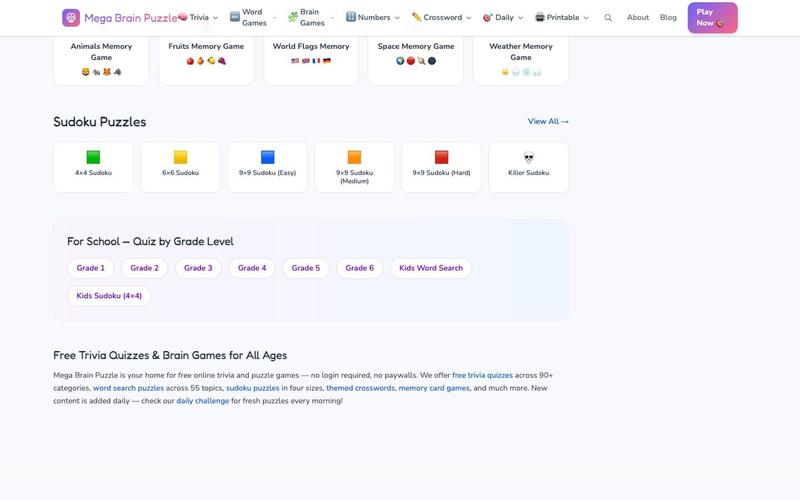800x500 pixels.
Task: Click the planet emojis under Space Memory Game
Action: coord(416,61)
